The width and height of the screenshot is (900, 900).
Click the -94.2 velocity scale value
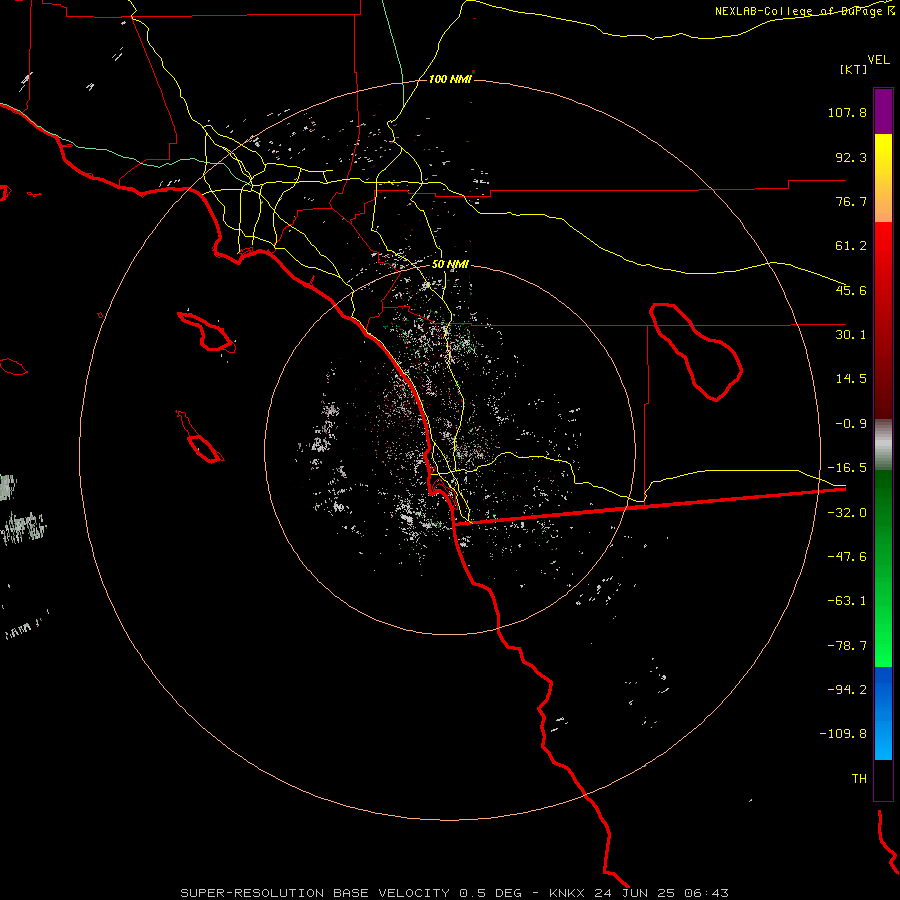tap(847, 690)
